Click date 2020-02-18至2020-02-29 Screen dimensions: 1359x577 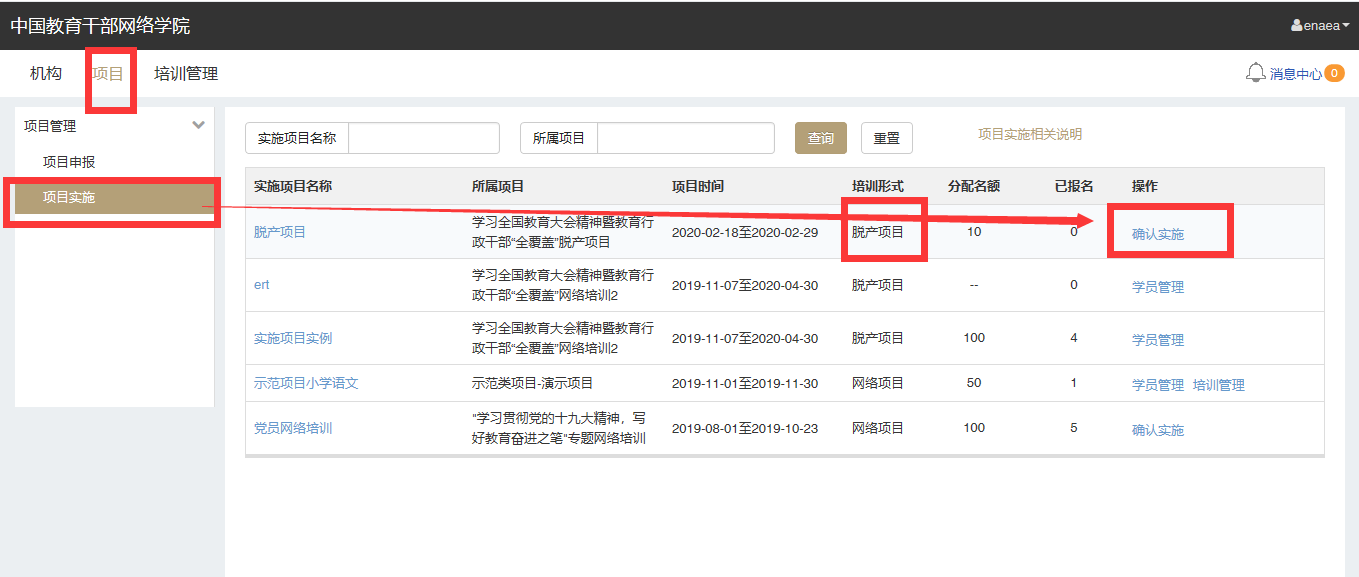tap(745, 232)
